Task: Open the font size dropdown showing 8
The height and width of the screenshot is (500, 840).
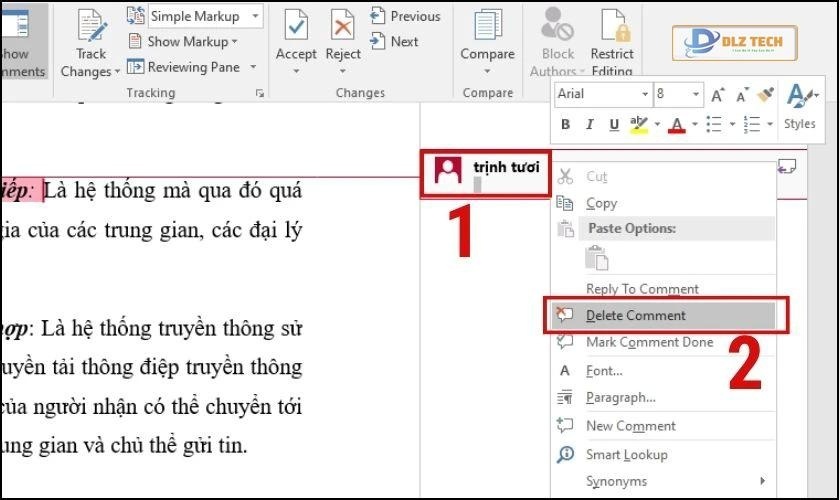Action: (x=696, y=95)
